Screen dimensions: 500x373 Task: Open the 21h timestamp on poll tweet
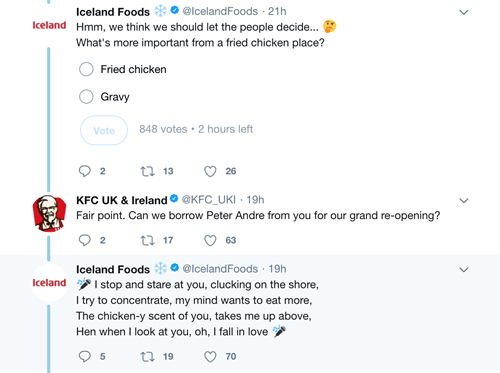[x=277, y=11]
